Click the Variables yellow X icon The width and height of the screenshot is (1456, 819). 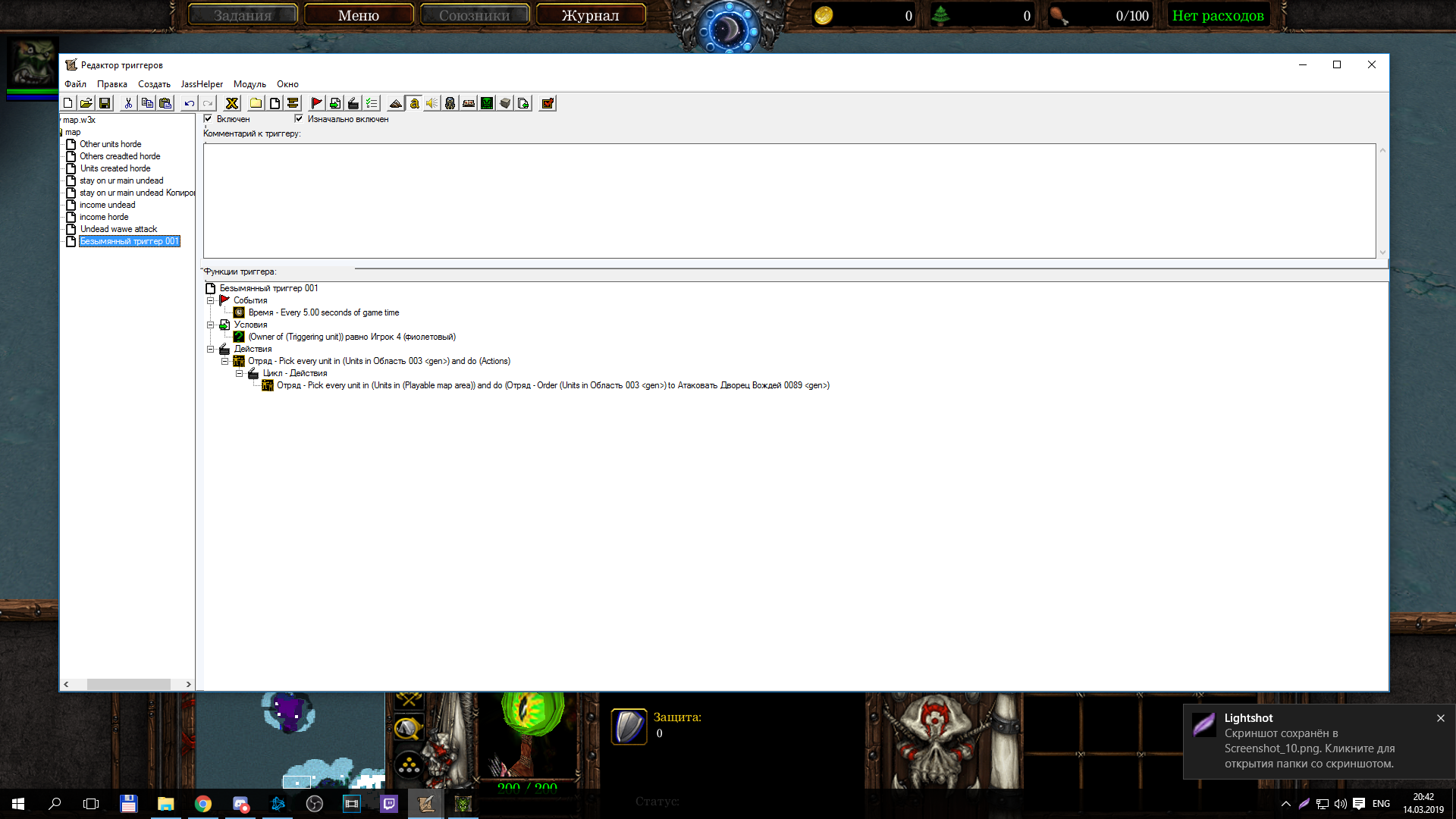coord(232,103)
